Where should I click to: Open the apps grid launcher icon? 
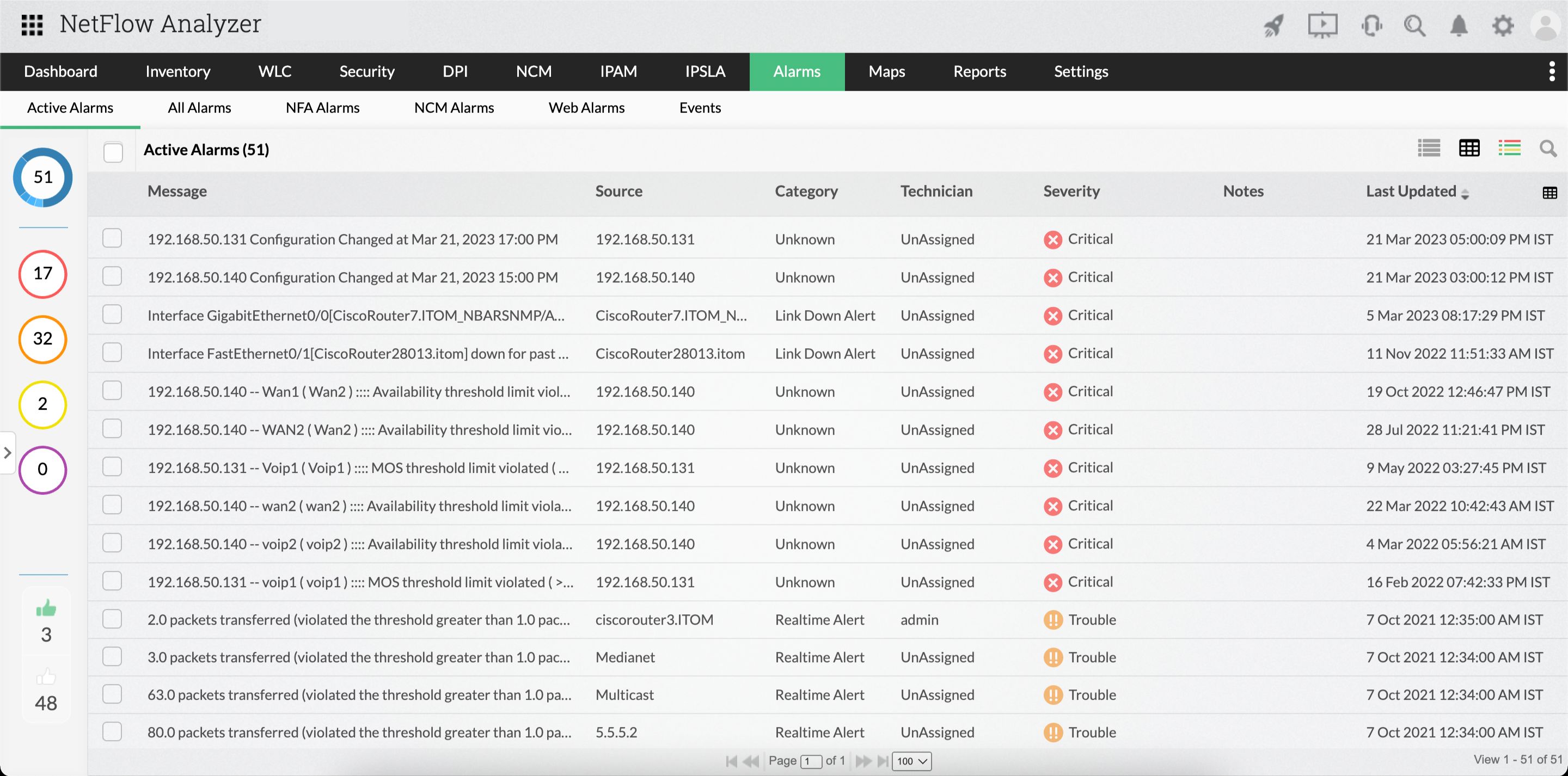pos(32,25)
